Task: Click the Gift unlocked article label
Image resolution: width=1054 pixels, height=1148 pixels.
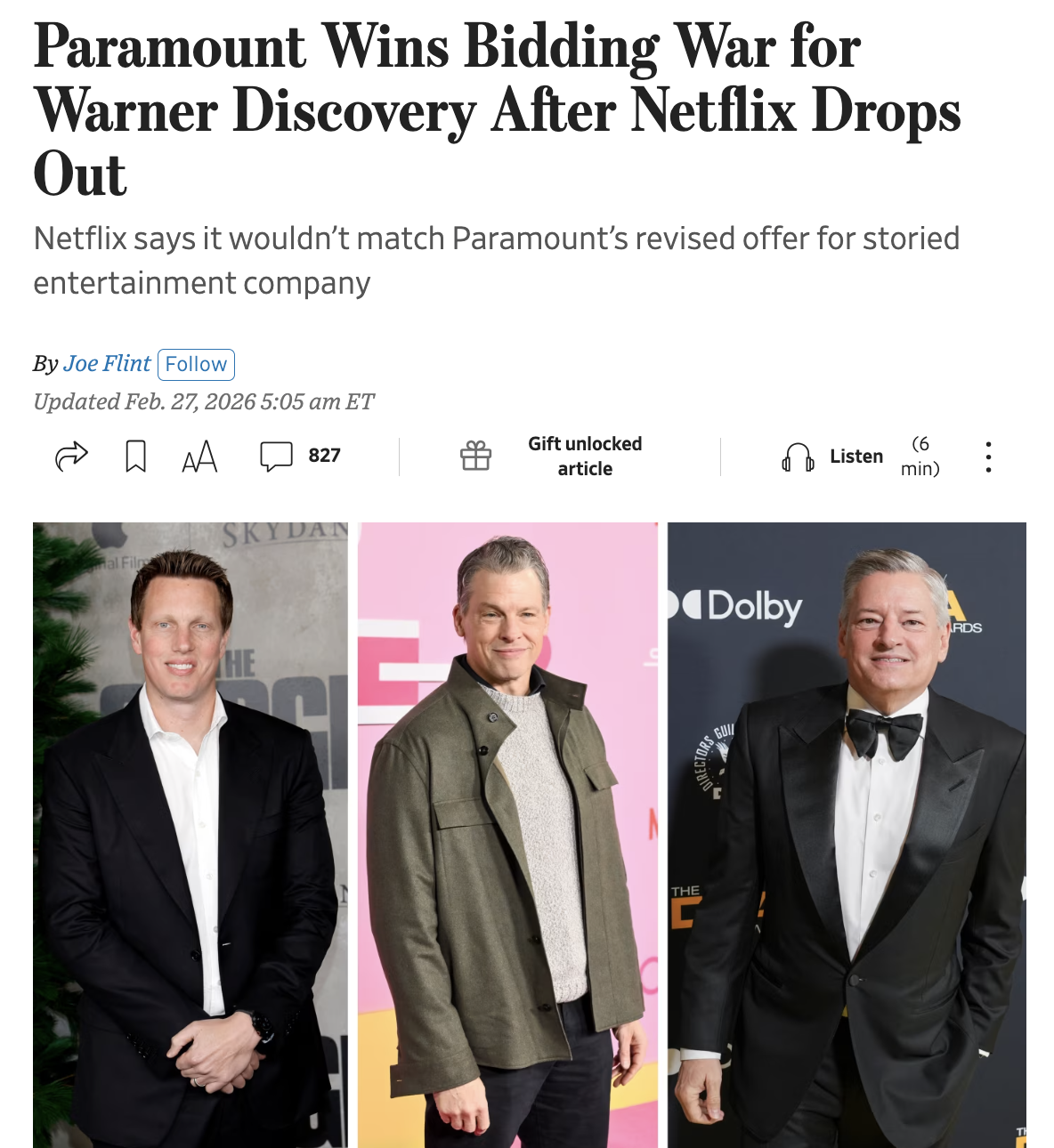Action: [585, 457]
